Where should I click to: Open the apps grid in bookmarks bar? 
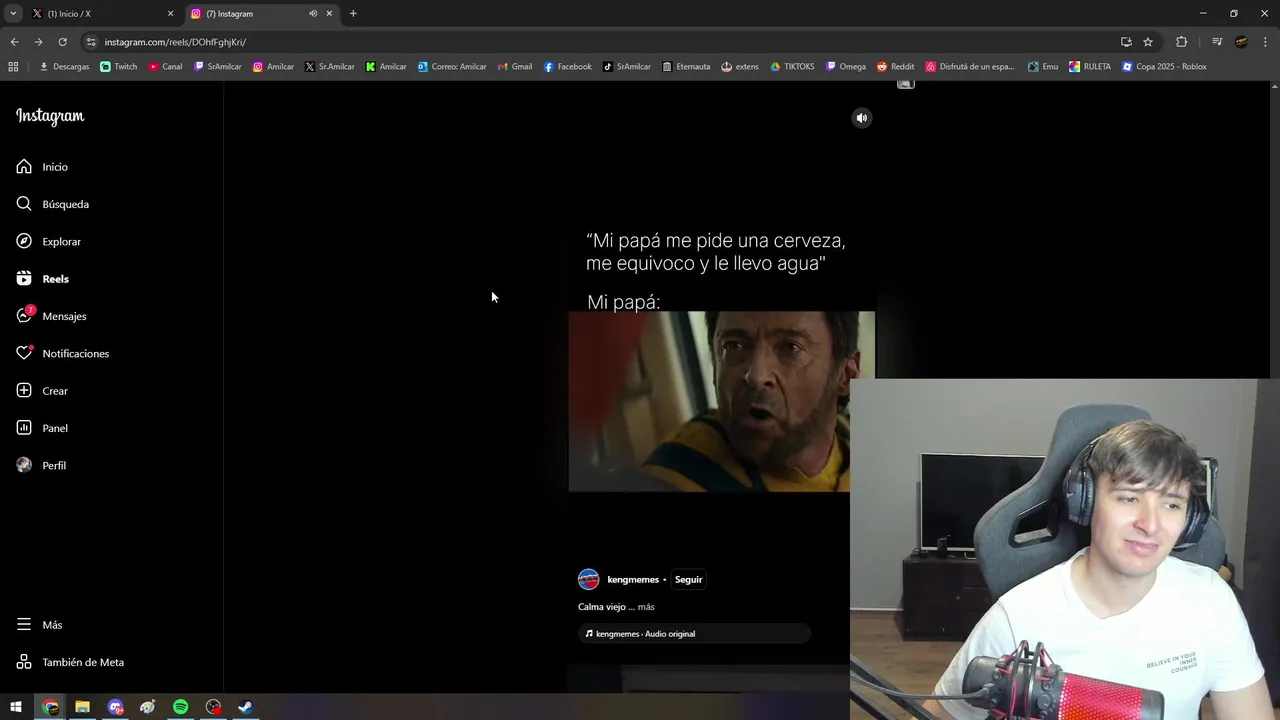tap(13, 67)
